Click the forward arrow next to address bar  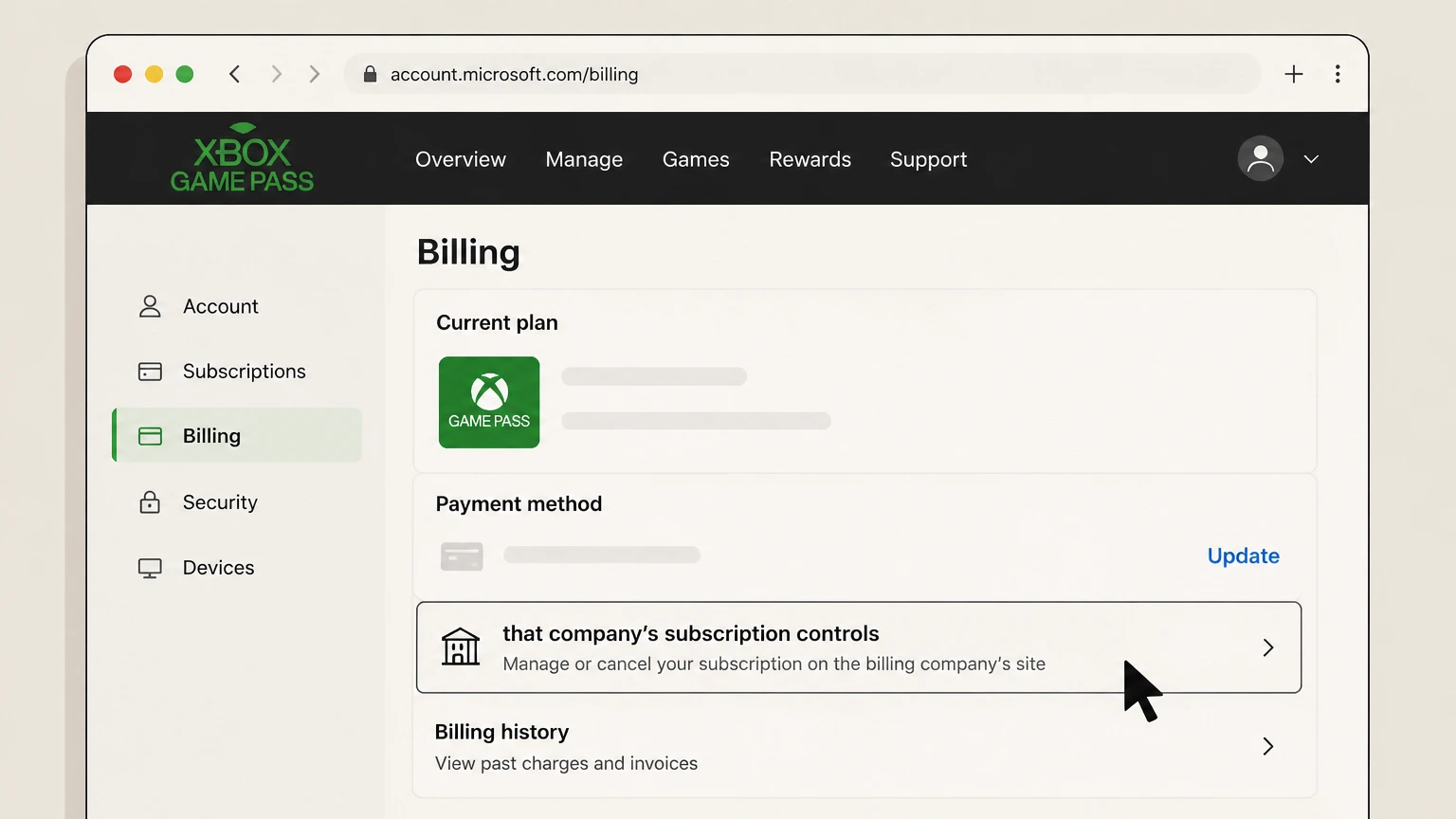(315, 74)
